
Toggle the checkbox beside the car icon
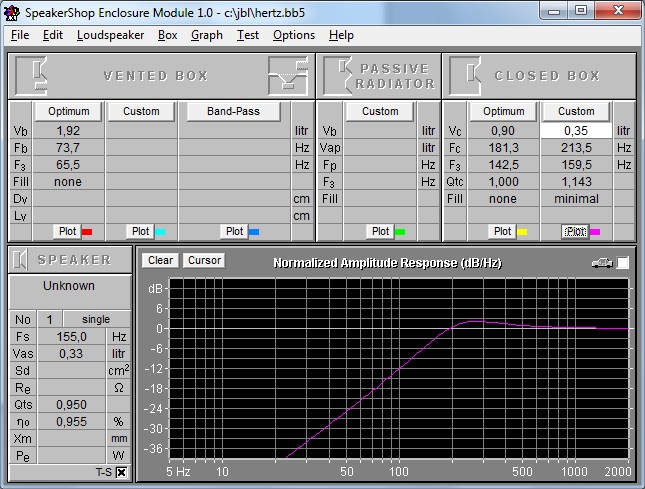623,262
